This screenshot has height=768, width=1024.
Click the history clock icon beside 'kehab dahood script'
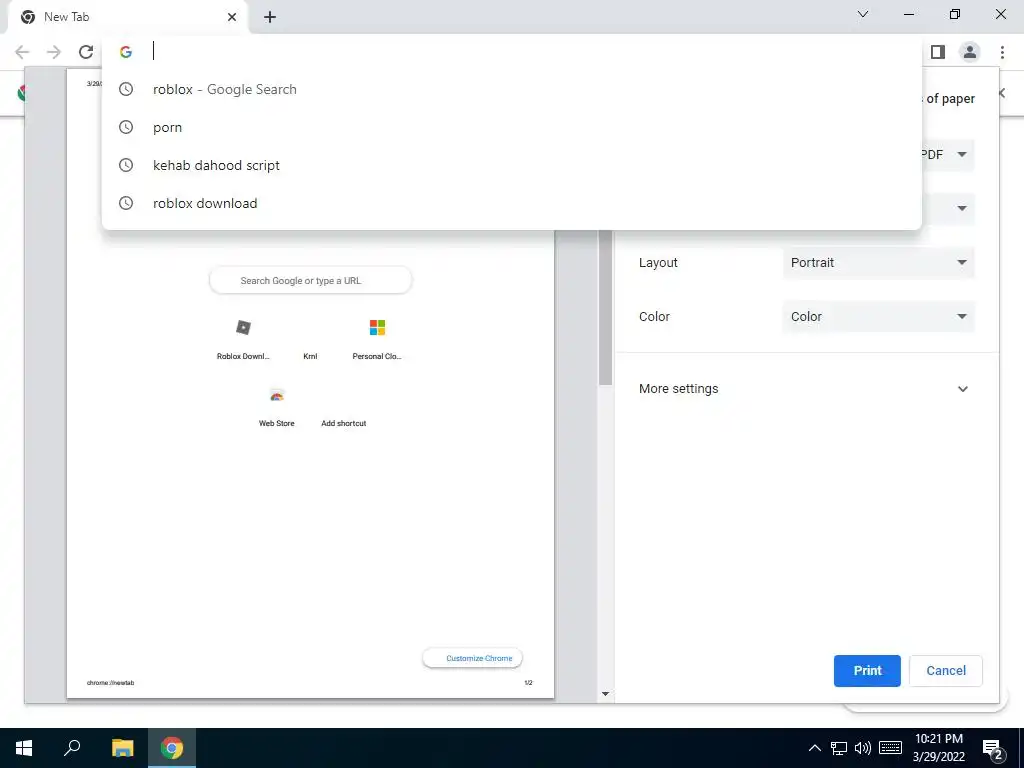pos(126,165)
